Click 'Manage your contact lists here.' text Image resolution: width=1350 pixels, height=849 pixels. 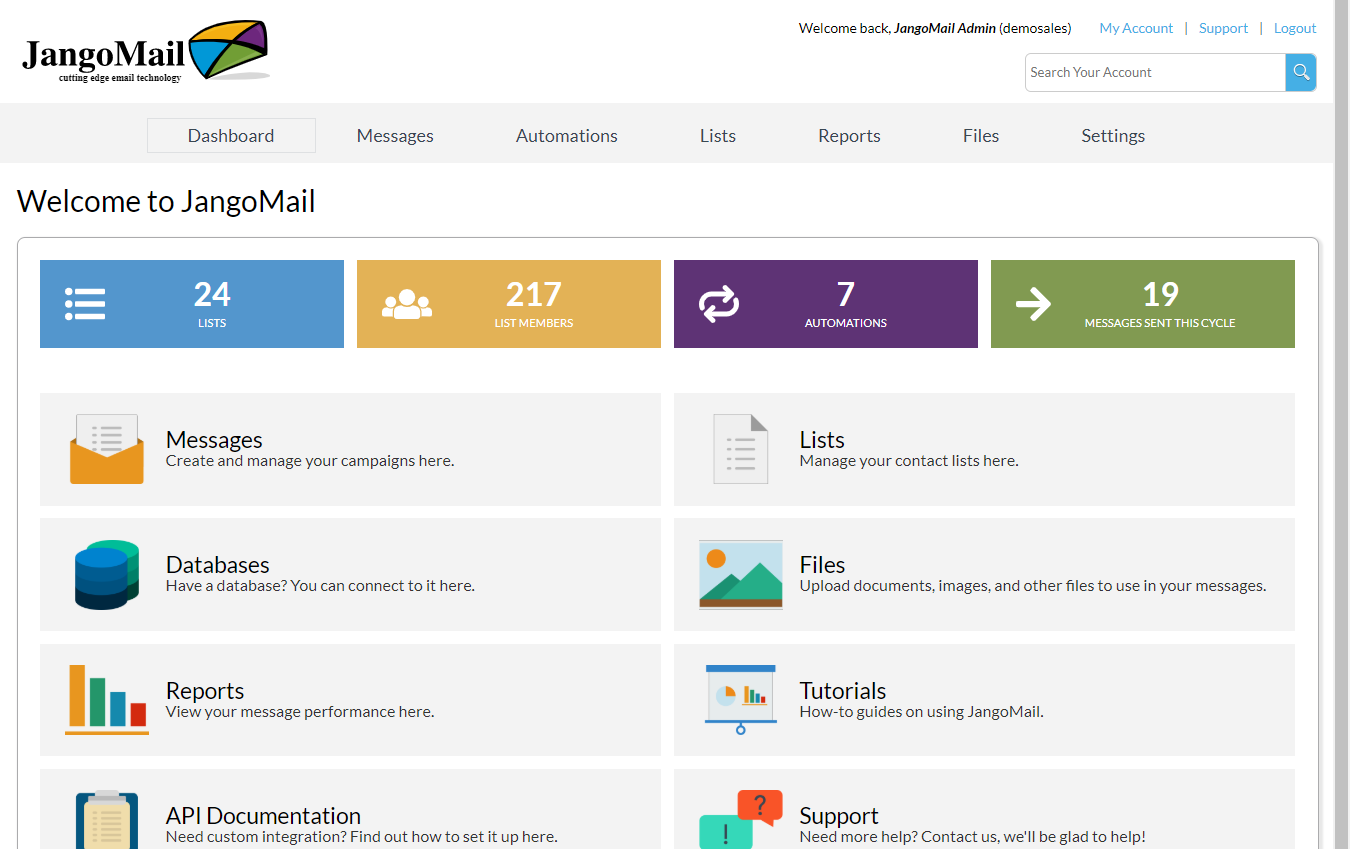pos(909,461)
